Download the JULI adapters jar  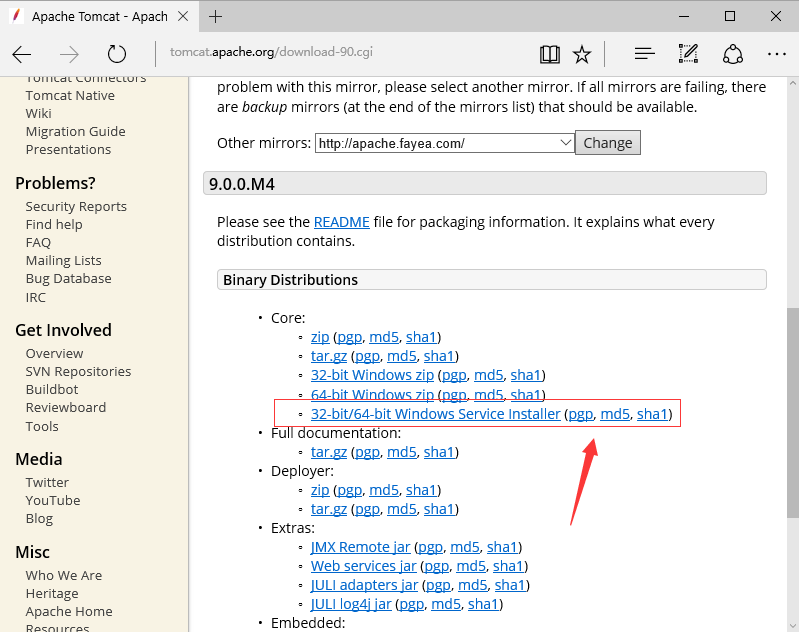pyautogui.click(x=364, y=585)
